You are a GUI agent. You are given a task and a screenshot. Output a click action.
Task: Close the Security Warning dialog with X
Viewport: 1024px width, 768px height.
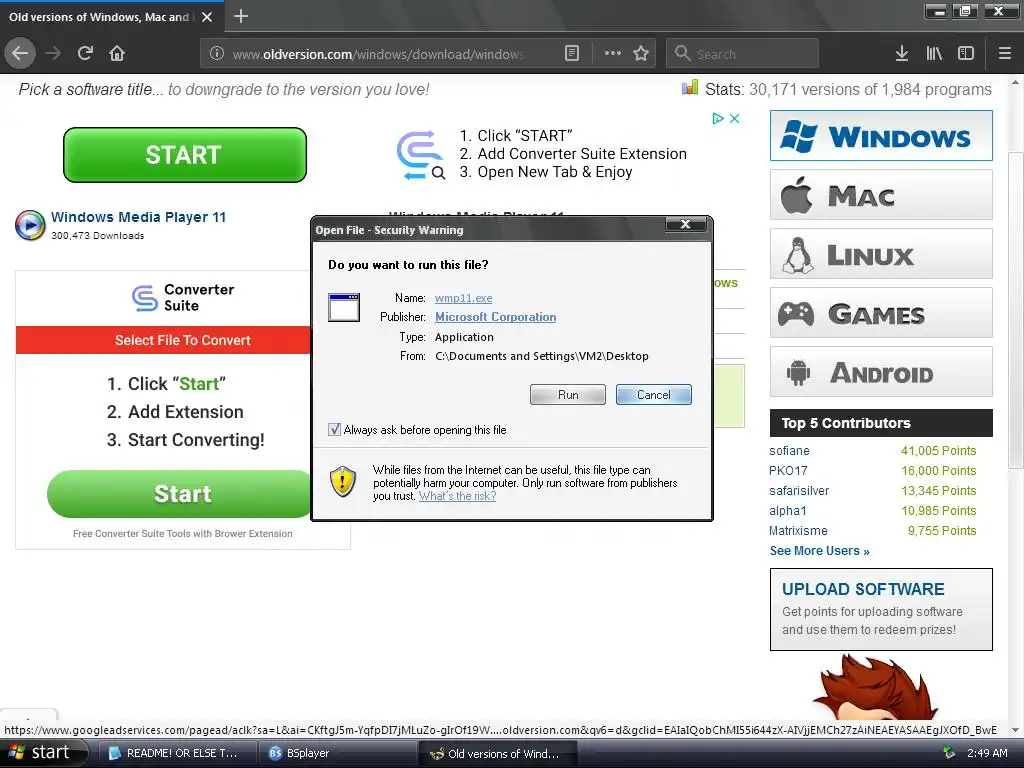pyautogui.click(x=686, y=224)
